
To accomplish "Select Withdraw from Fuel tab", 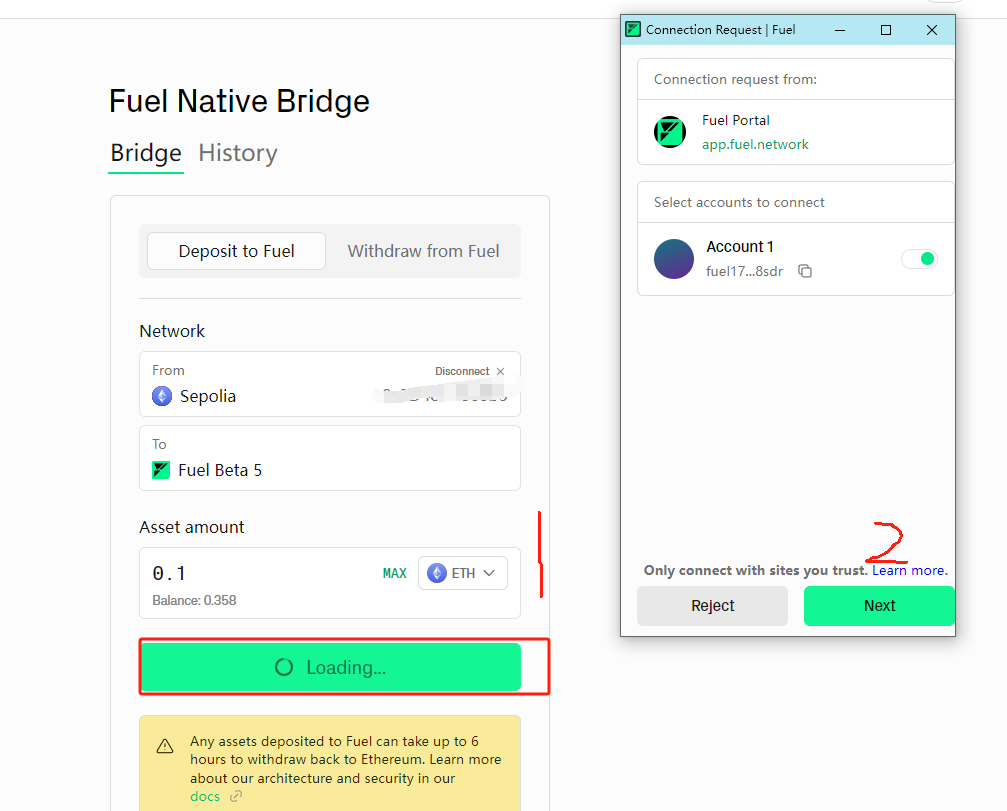I will (x=423, y=251).
